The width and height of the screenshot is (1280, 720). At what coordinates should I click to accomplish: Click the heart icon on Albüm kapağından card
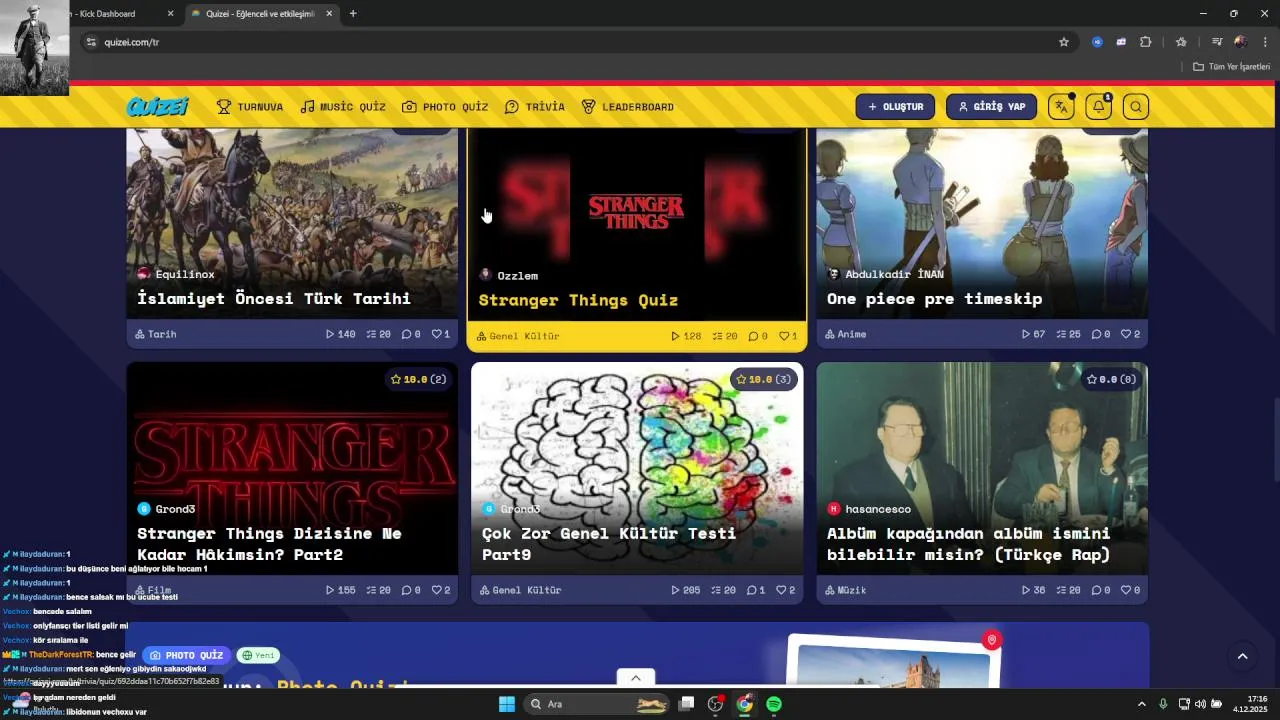[x=1125, y=590]
